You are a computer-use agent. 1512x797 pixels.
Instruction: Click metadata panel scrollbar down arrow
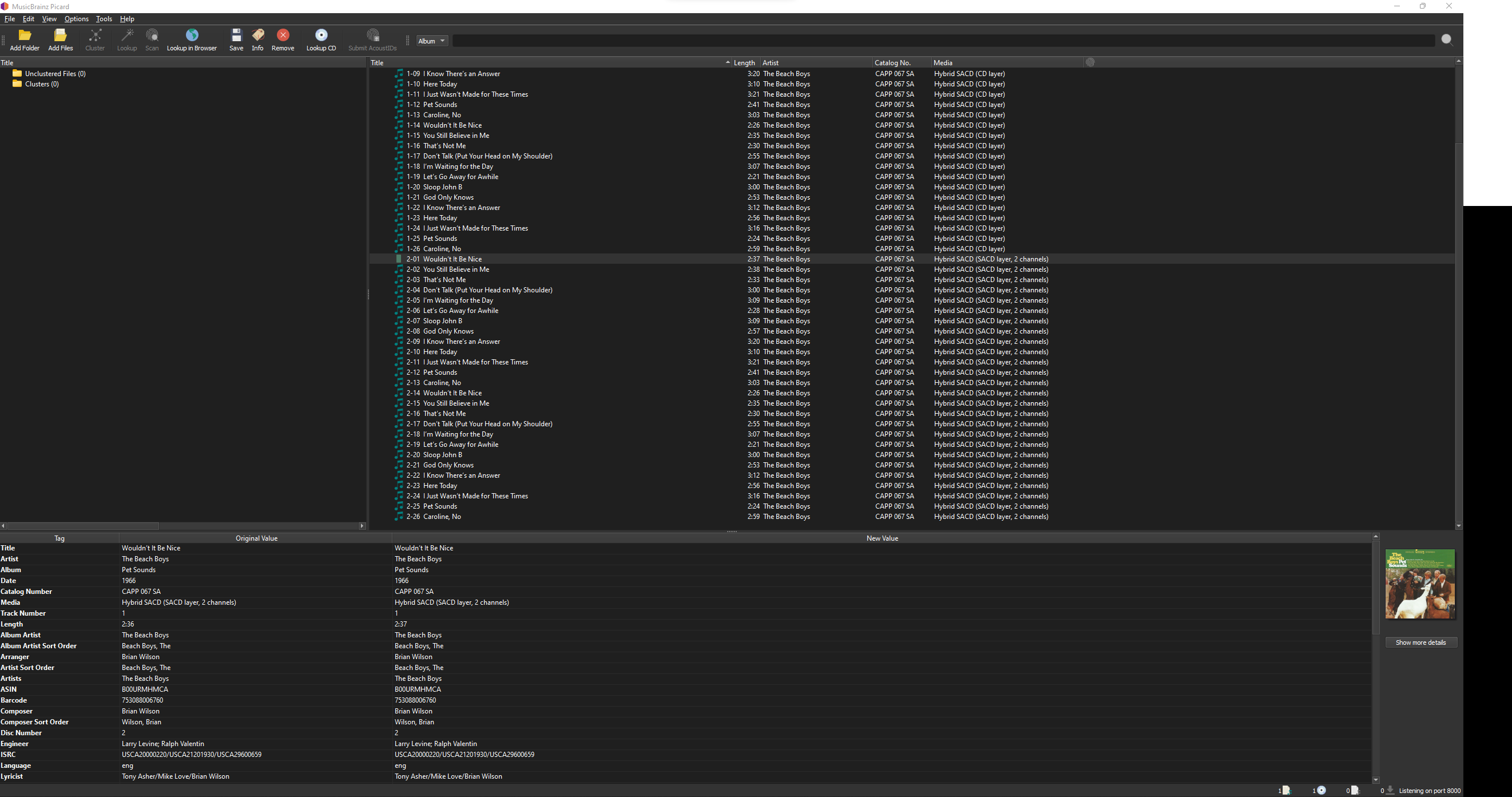(1375, 779)
